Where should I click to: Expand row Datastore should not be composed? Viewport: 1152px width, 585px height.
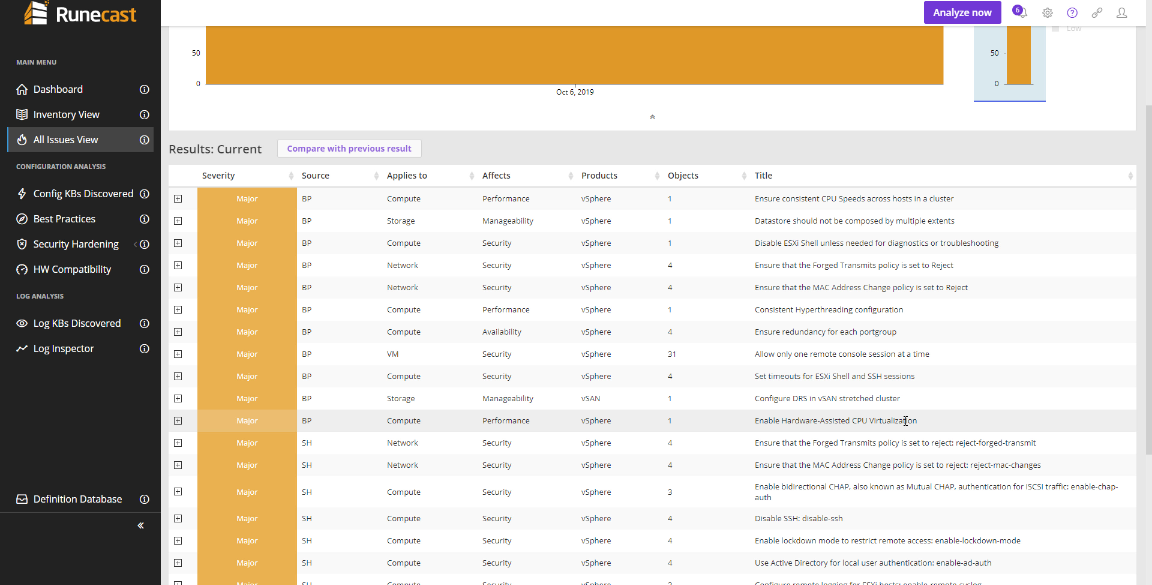pyautogui.click(x=178, y=221)
